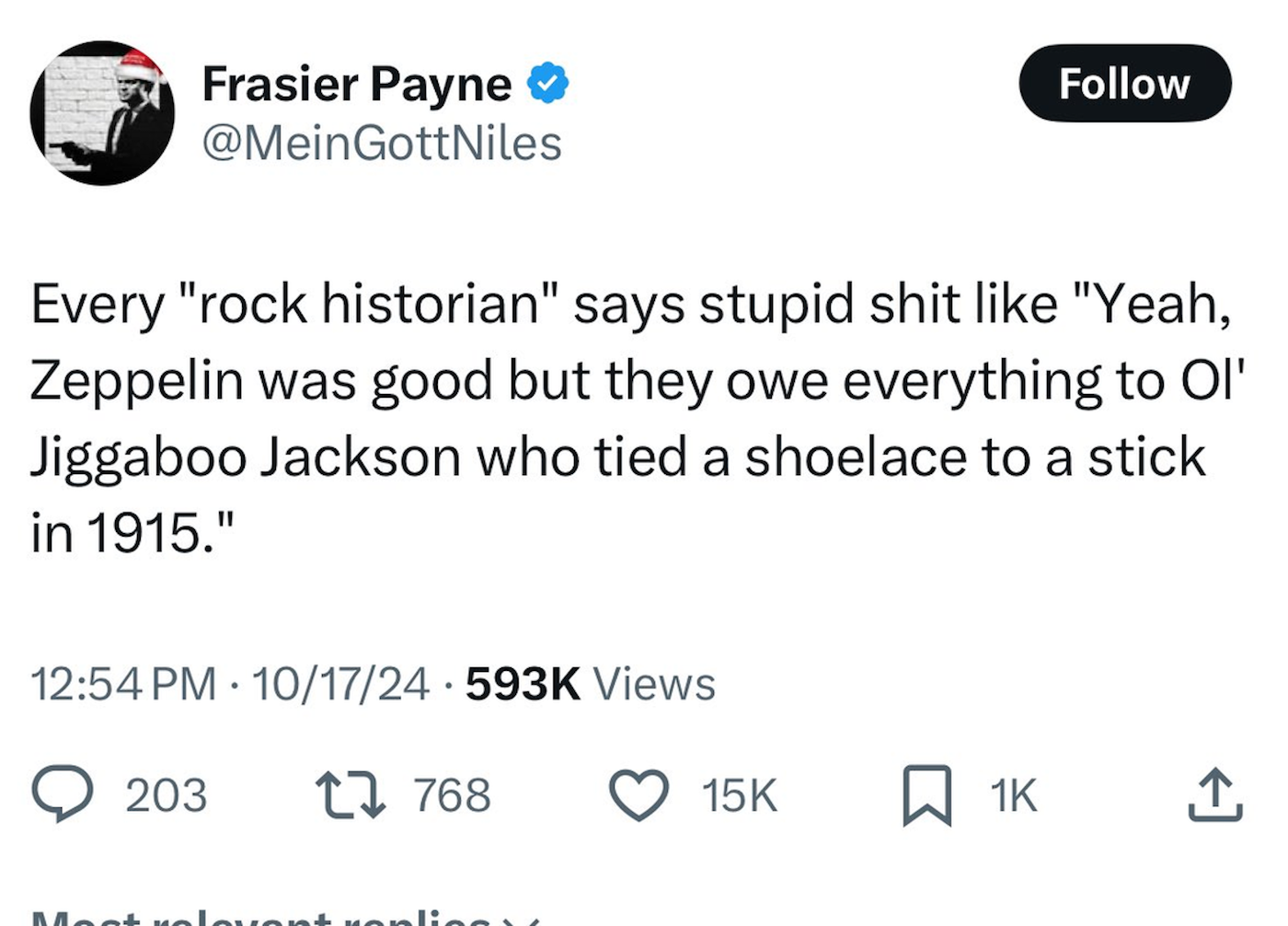Screen dimensions: 1288x926
Task: Open the share options upload icon
Action: pos(1214,794)
